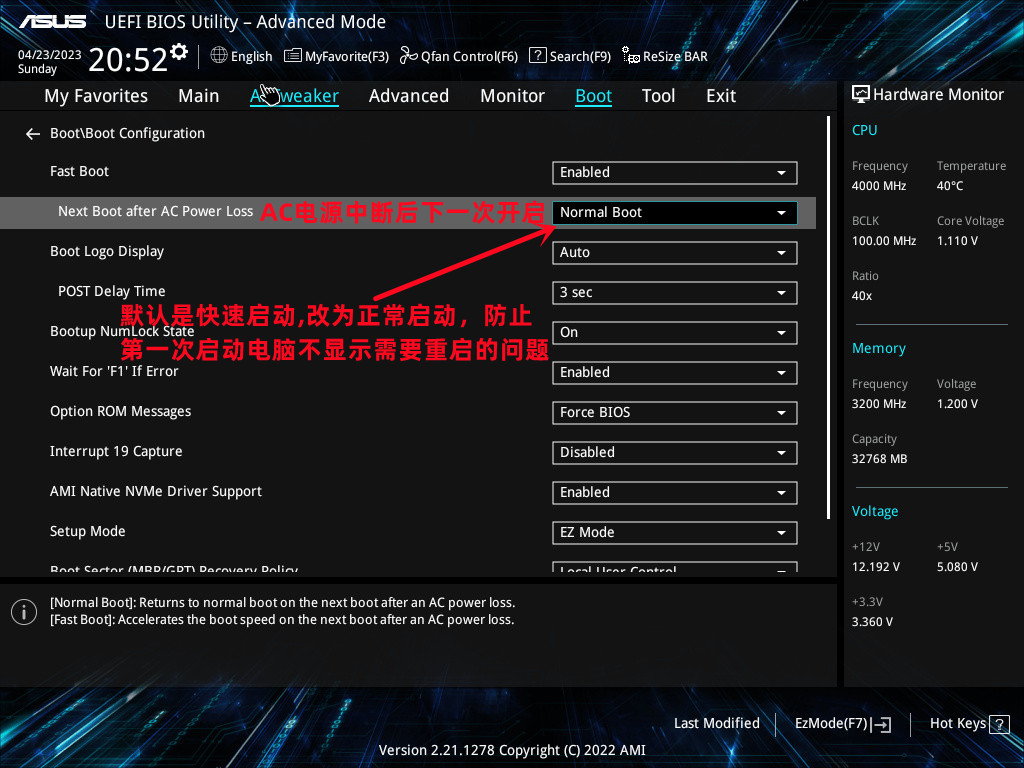1024x768 pixels.
Task: Click the ReSize BAR icon
Action: click(631, 56)
